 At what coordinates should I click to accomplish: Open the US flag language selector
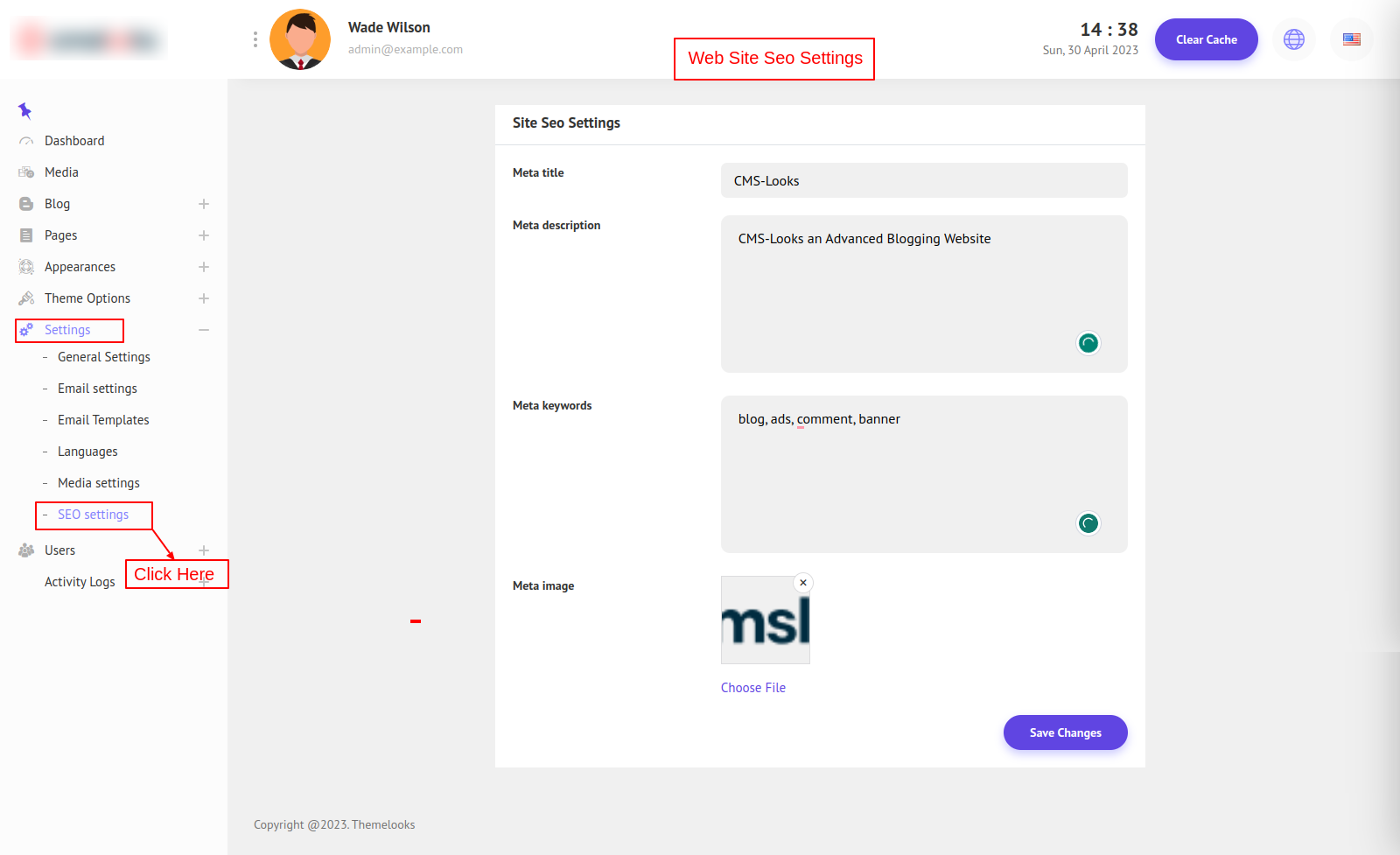click(1351, 39)
